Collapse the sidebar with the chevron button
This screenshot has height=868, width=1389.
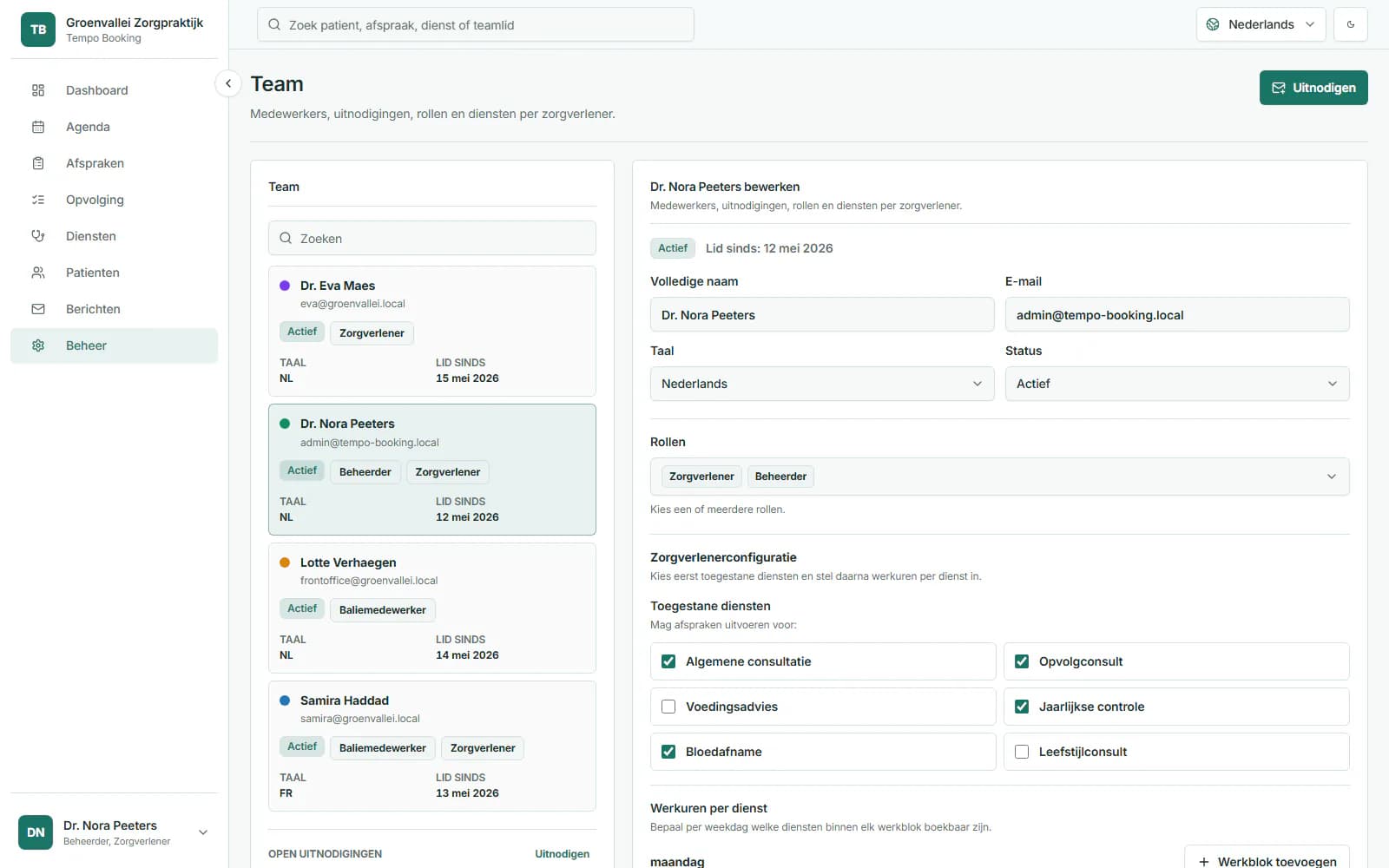227,83
